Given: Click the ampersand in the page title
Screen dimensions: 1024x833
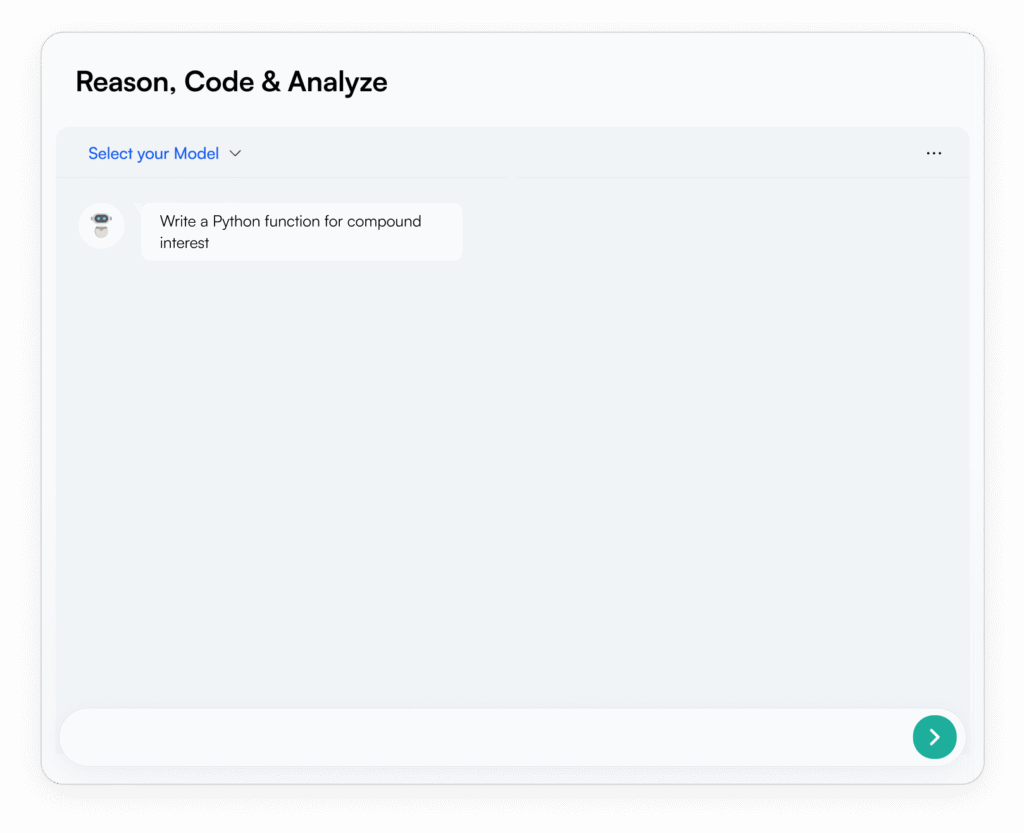Looking at the screenshot, I should [271, 82].
